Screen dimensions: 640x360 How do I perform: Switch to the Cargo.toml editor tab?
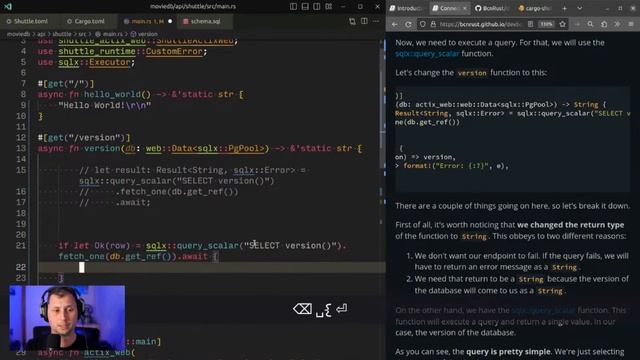[86, 21]
